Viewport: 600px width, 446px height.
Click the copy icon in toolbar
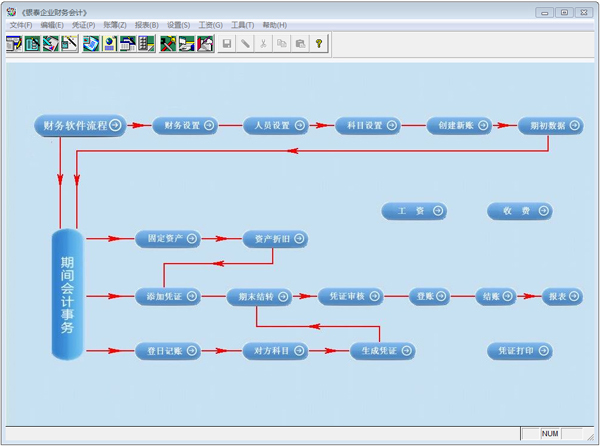[x=282, y=44]
